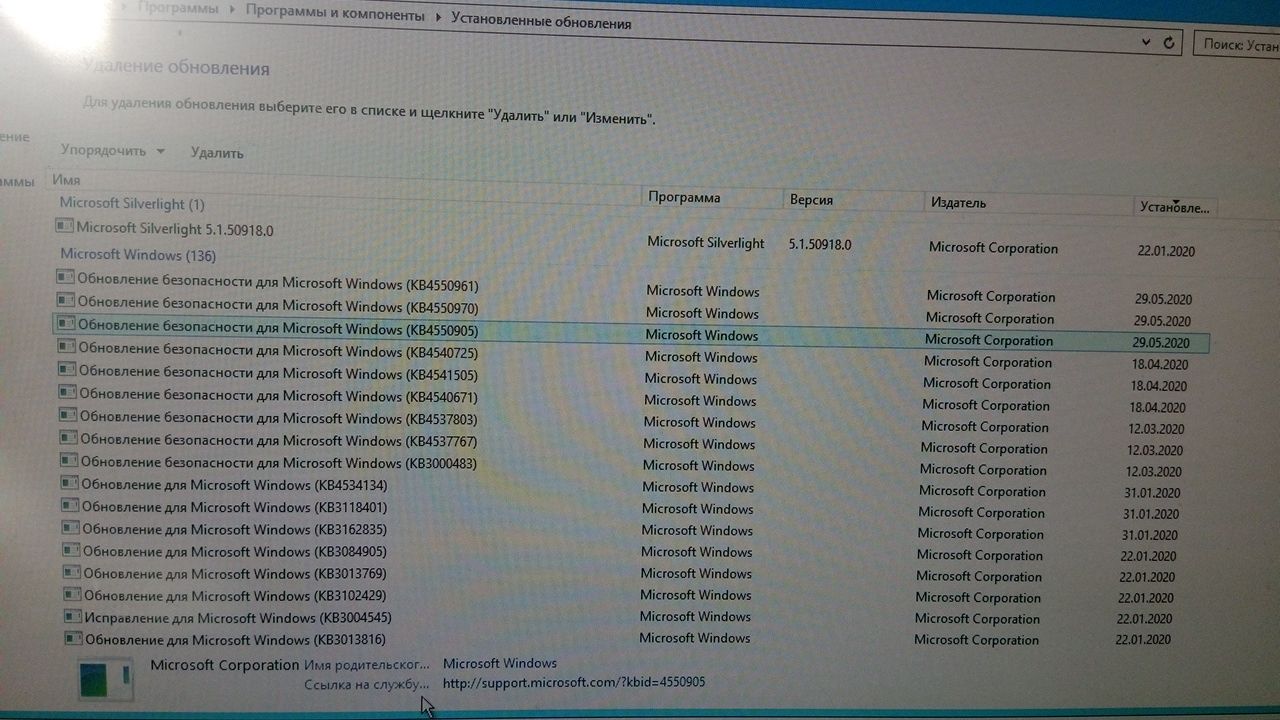Click the icon beside update KB3162835
This screenshot has height=720, width=1280.
[71, 527]
